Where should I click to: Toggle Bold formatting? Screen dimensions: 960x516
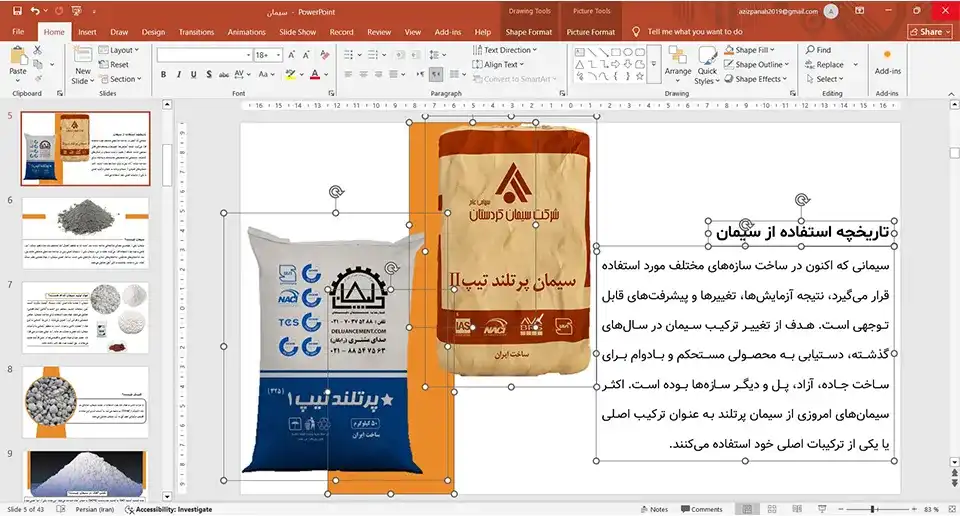click(163, 74)
